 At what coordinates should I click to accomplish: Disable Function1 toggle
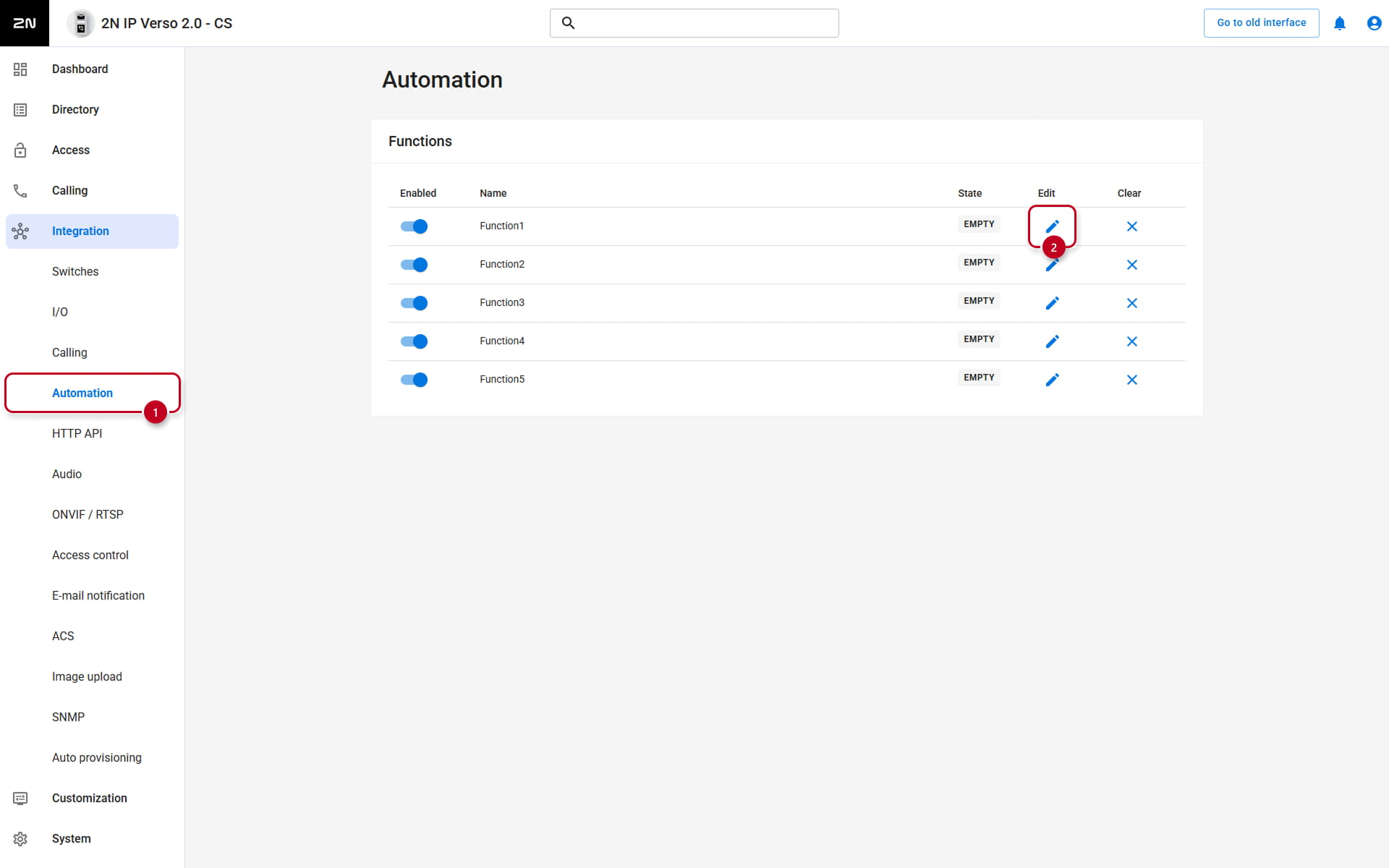click(x=415, y=226)
